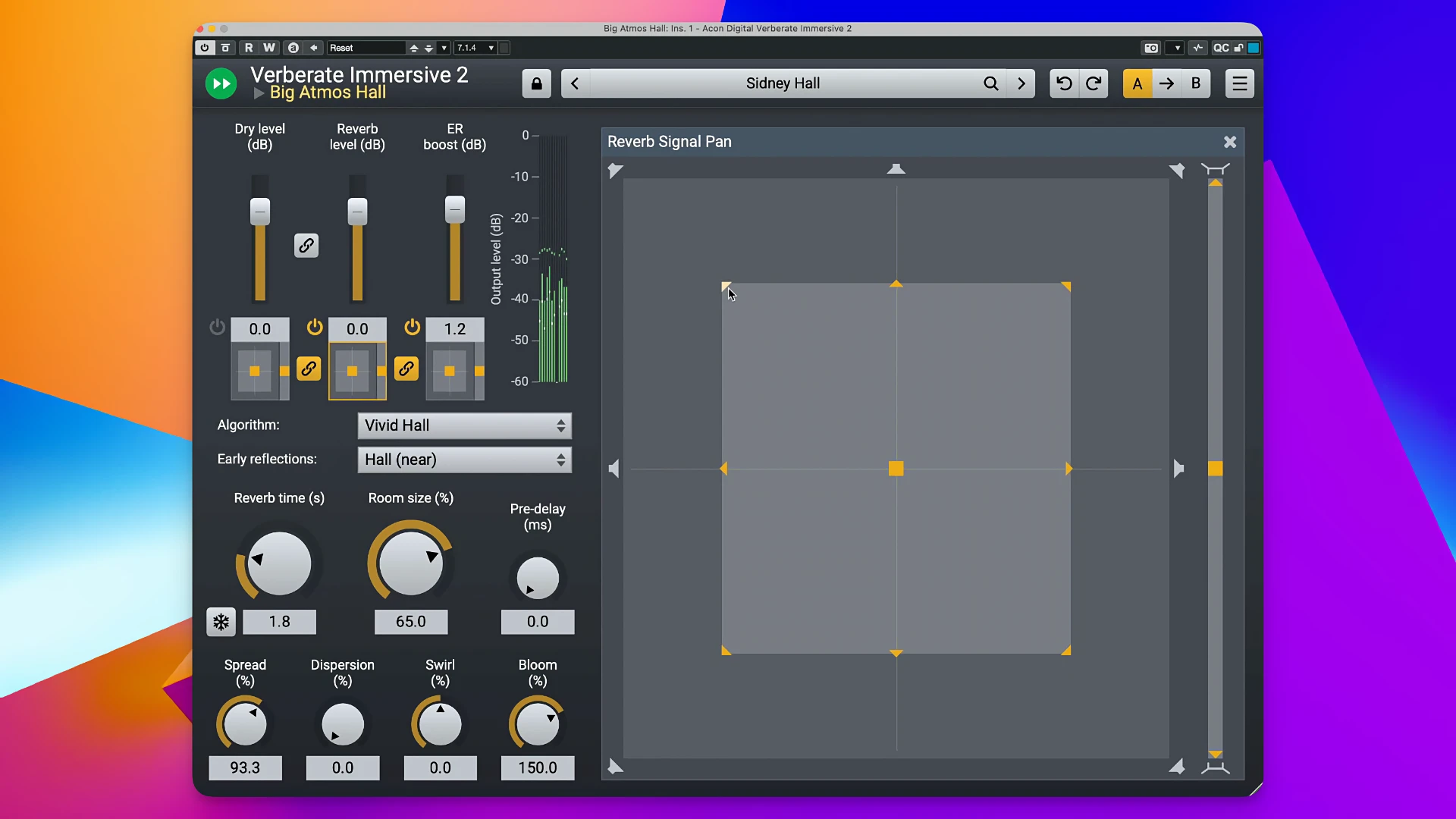Click the Reverb time value field 1.8

click(279, 622)
